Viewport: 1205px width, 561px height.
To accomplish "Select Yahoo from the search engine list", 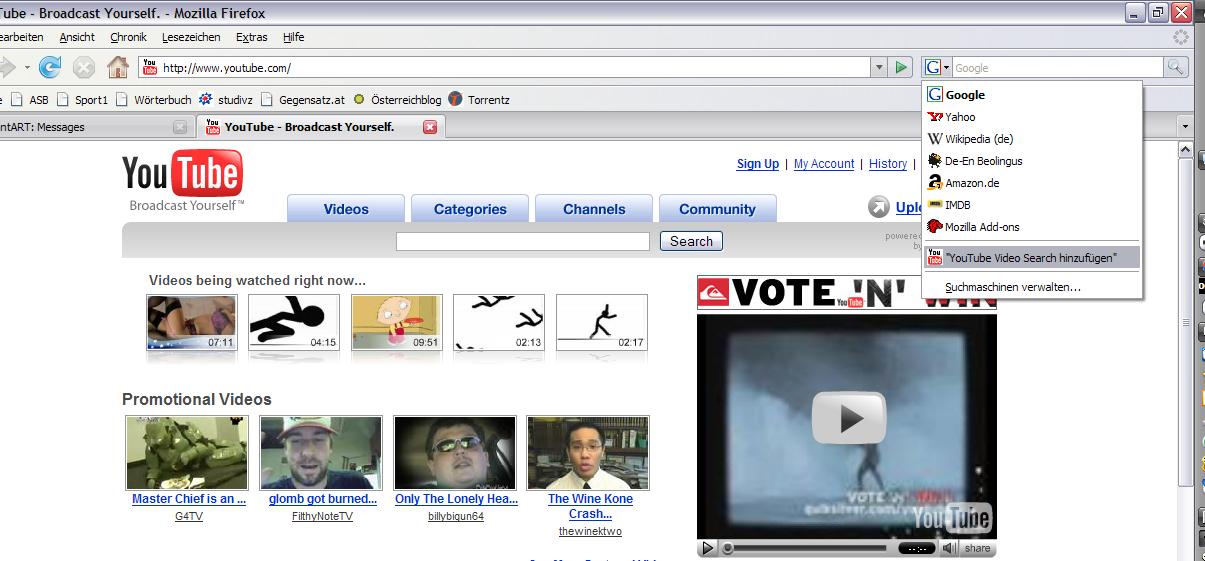I will click(1032, 117).
